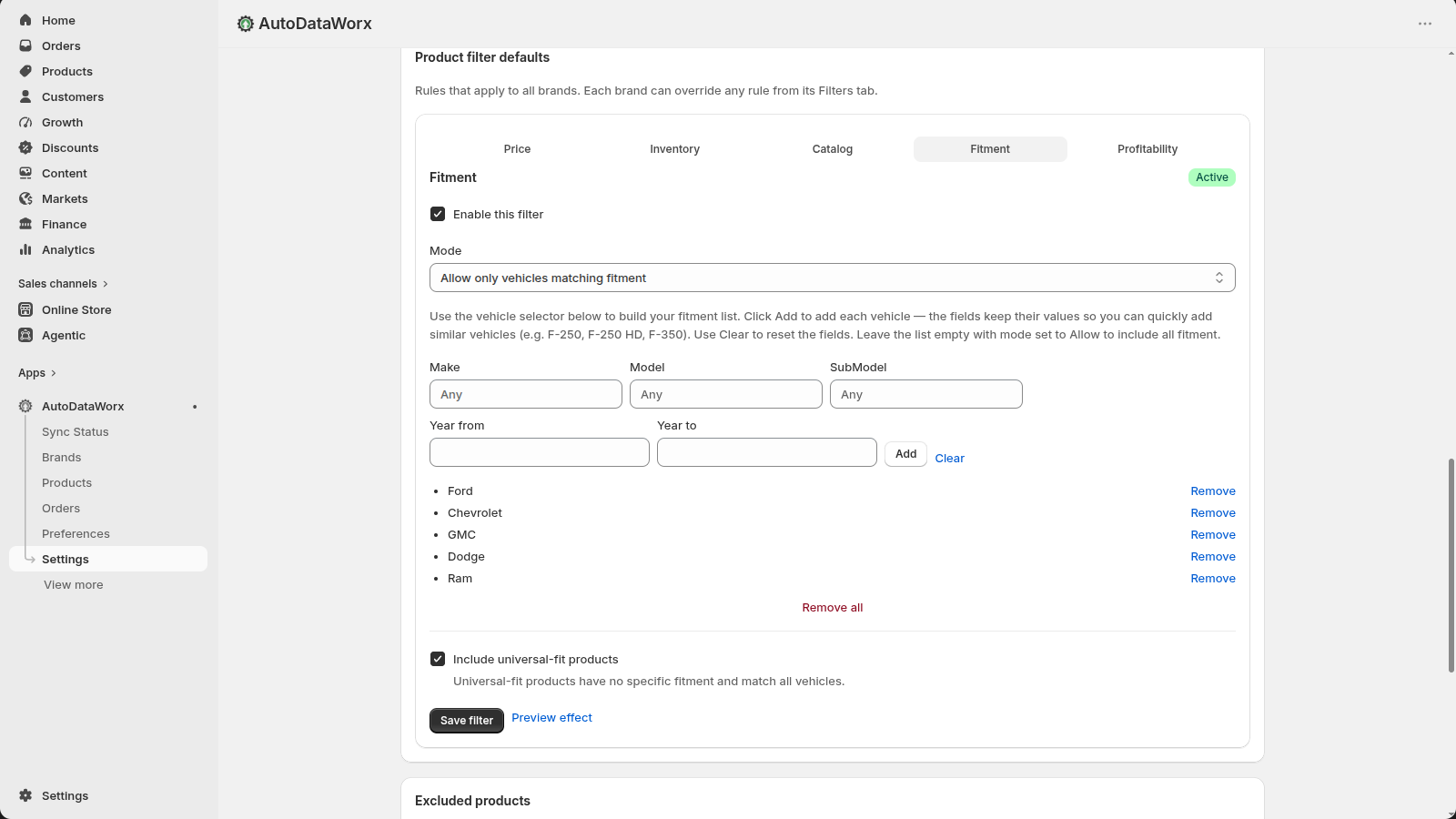This screenshot has width=1456, height=819.
Task: Click the bottom Settings gear icon
Action: point(25,795)
